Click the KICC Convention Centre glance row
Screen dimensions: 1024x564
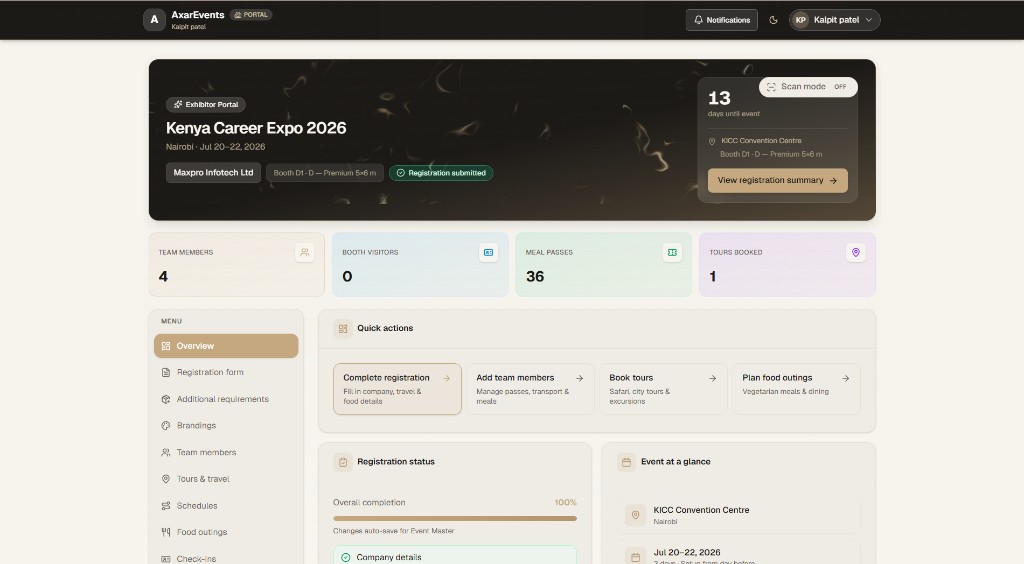point(739,515)
